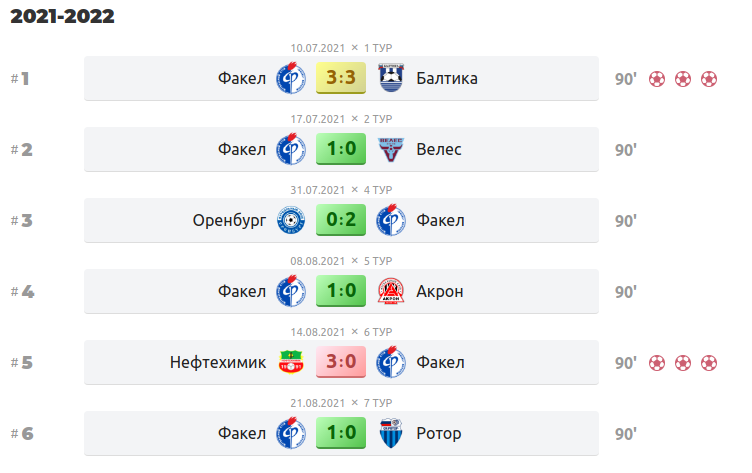
Task: Click the Оренбург club crest
Action: click(291, 220)
